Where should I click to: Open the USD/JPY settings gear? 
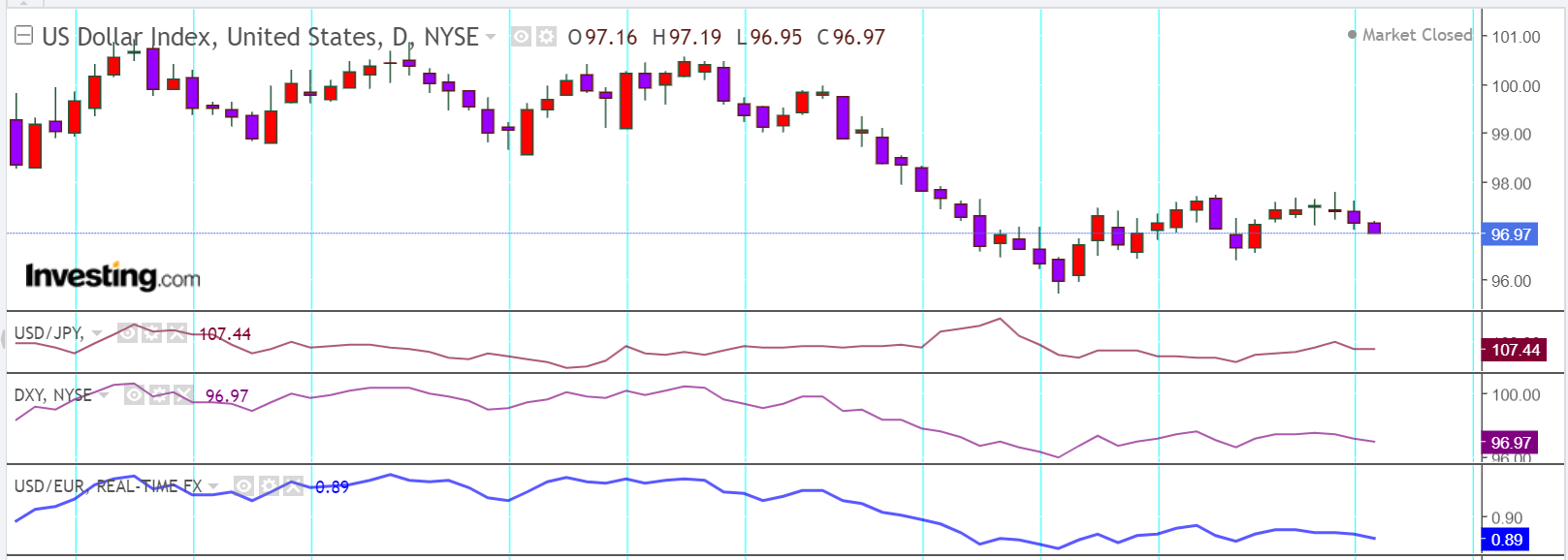pos(152,333)
